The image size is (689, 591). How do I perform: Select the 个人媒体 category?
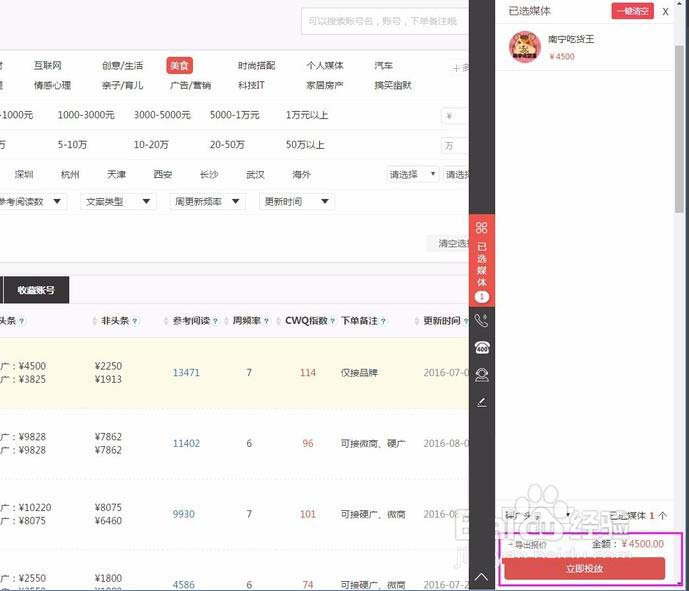click(325, 65)
